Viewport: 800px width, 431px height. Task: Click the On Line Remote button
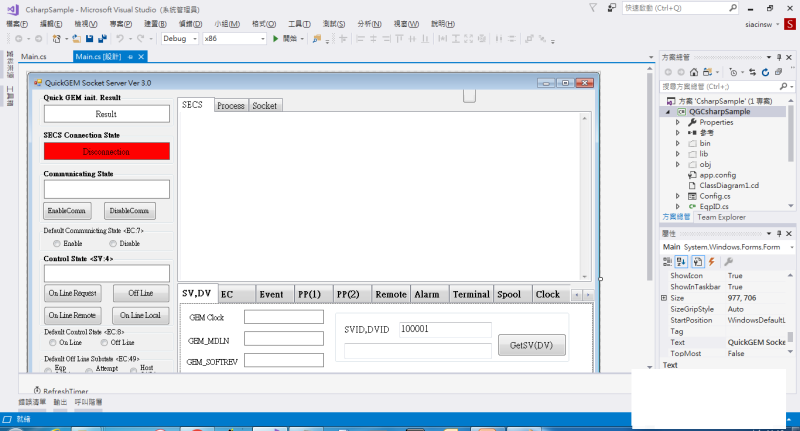click(72, 315)
